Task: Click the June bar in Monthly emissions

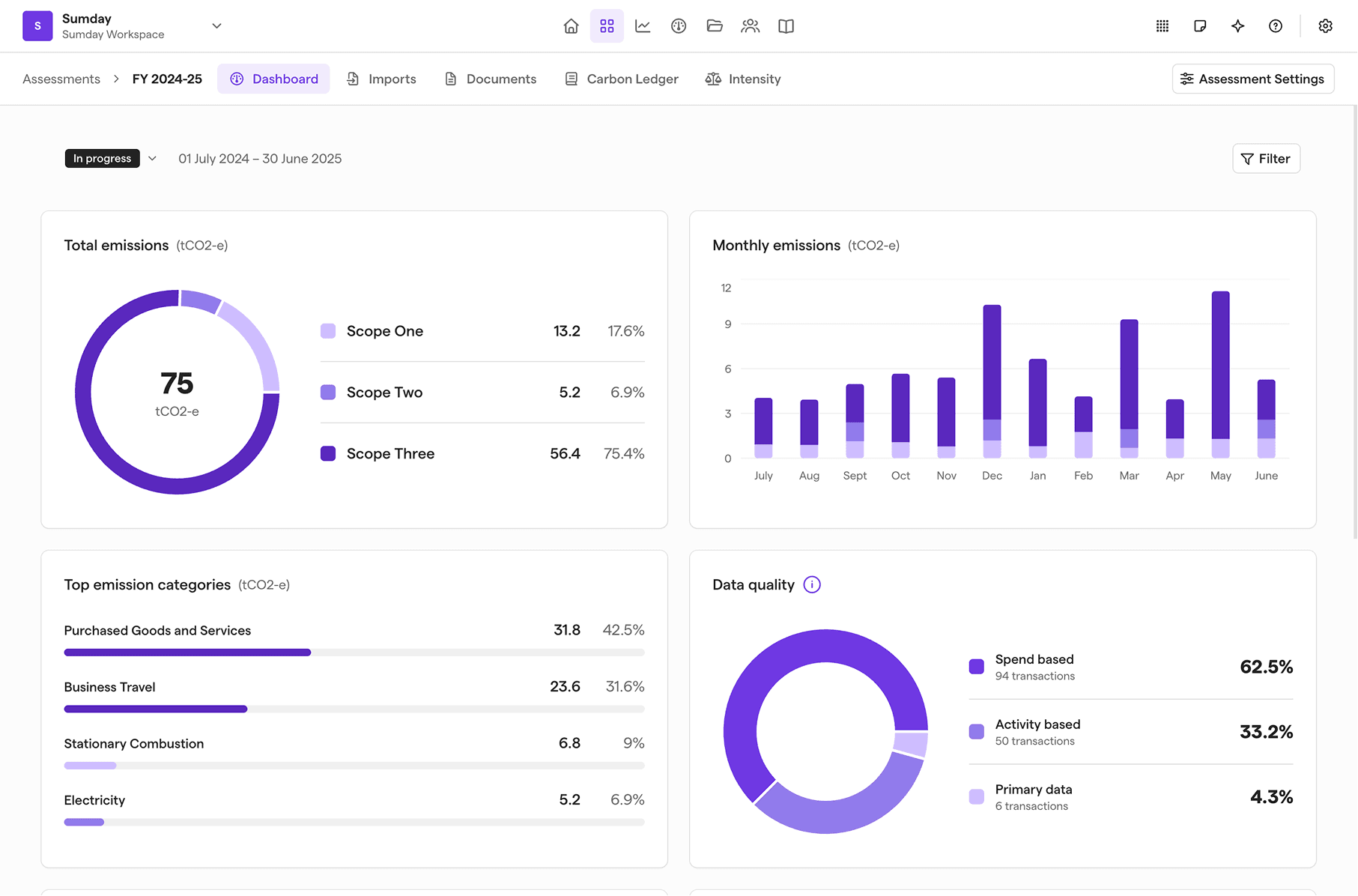Action: pyautogui.click(x=1266, y=419)
